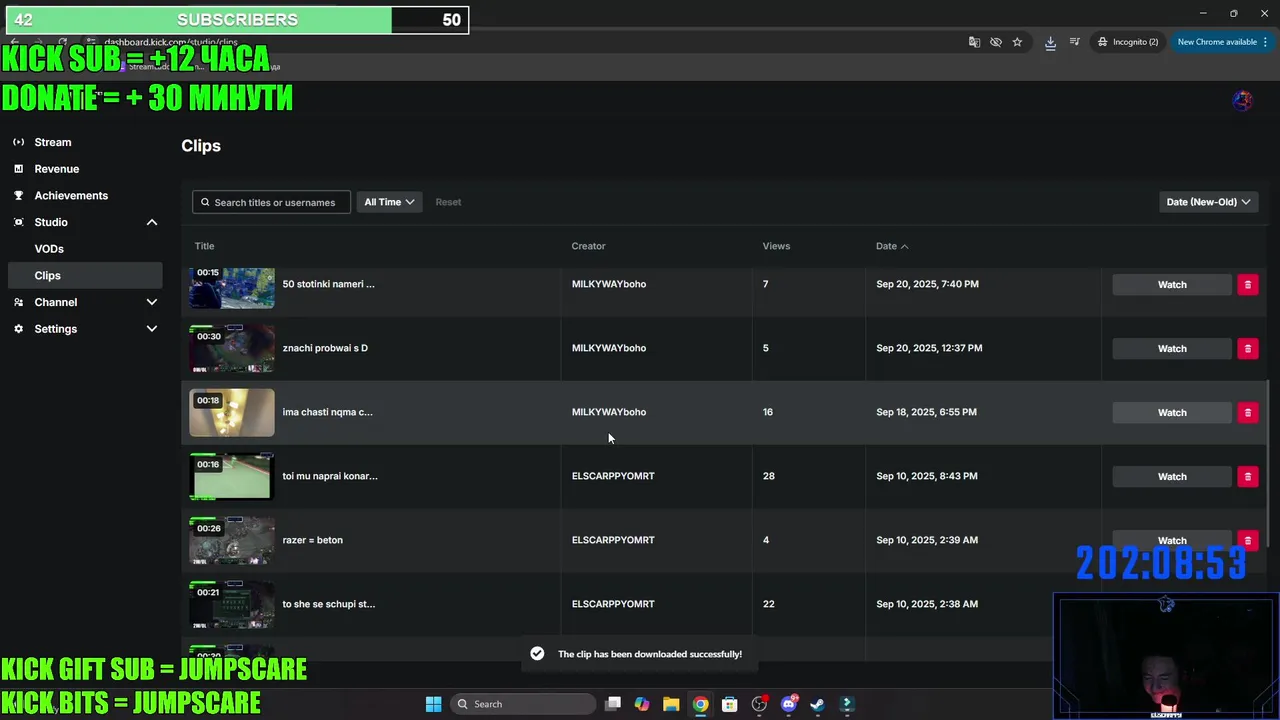Click the Incognito (2) indicator
Viewport: 1280px width, 720px height.
(1127, 42)
